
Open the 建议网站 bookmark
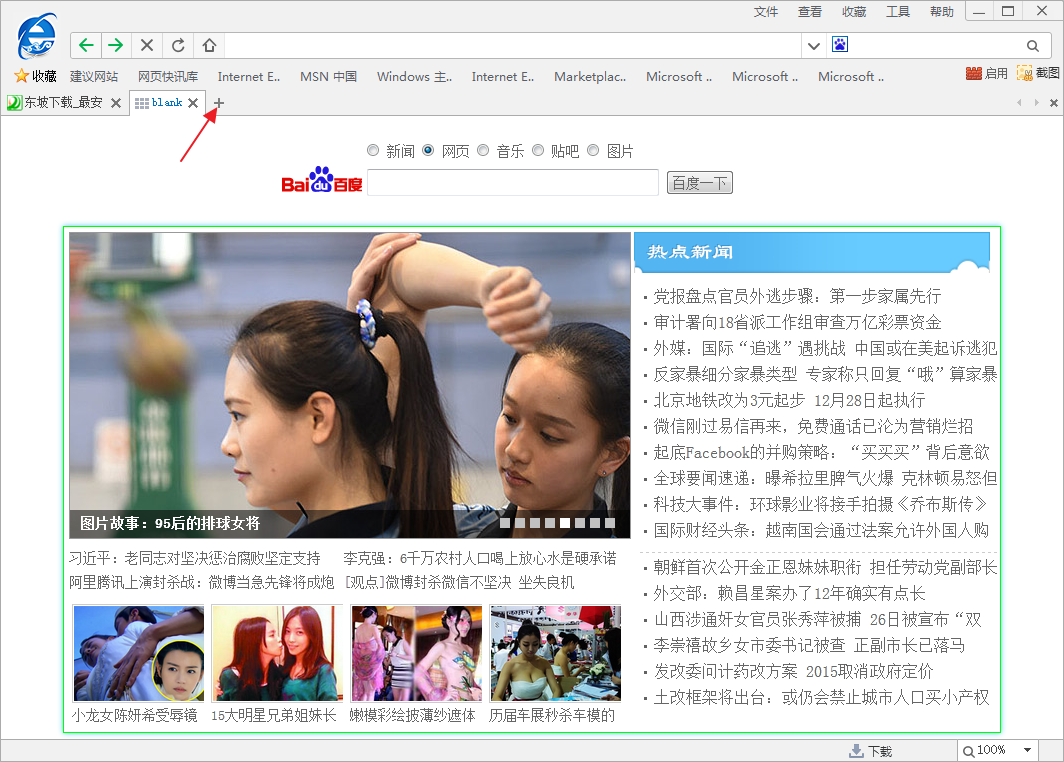coord(94,76)
